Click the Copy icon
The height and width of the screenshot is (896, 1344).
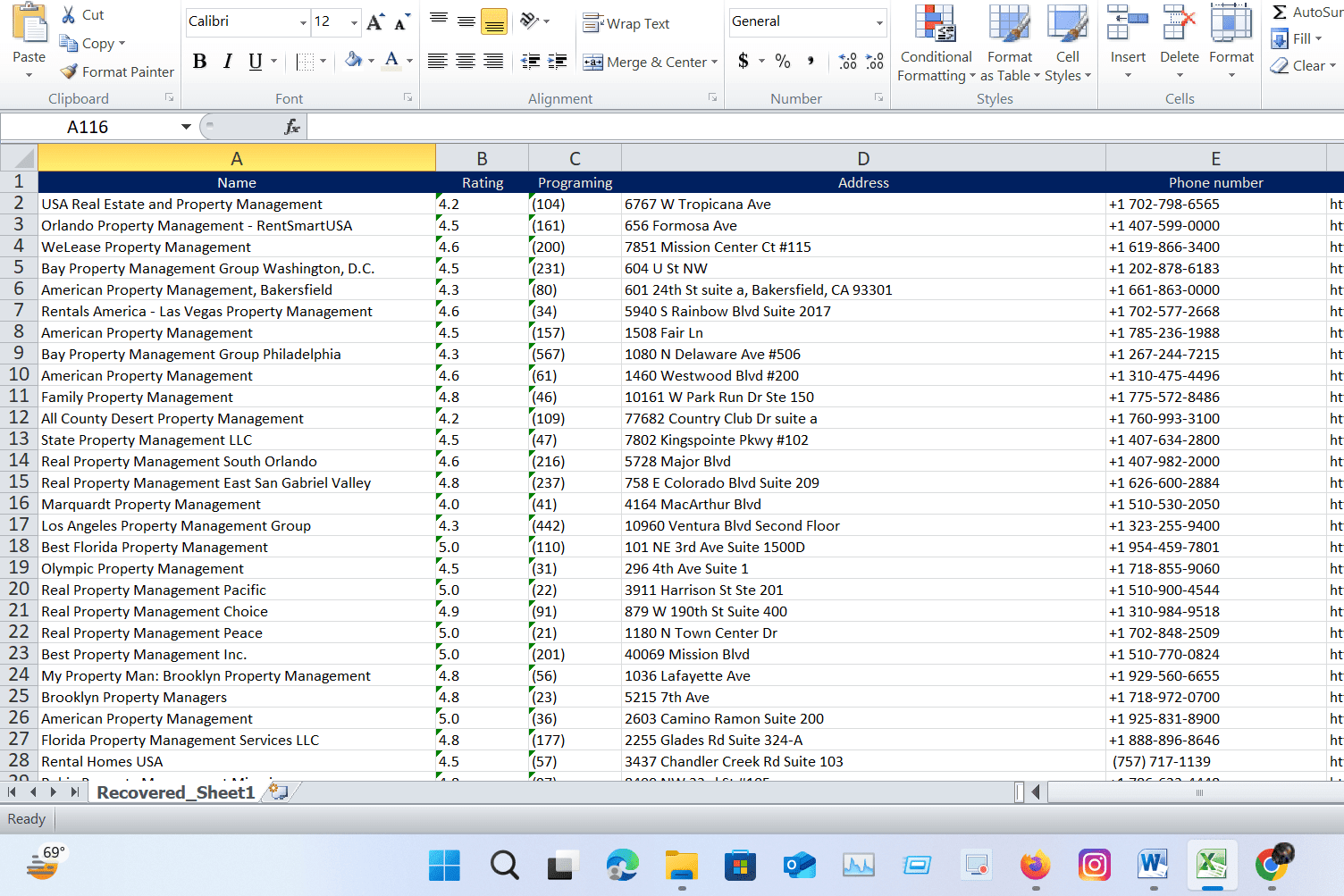click(68, 43)
